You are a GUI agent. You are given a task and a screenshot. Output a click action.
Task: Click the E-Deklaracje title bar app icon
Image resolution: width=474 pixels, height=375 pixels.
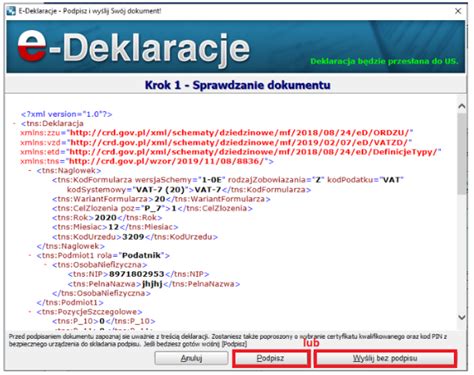pos(11,11)
